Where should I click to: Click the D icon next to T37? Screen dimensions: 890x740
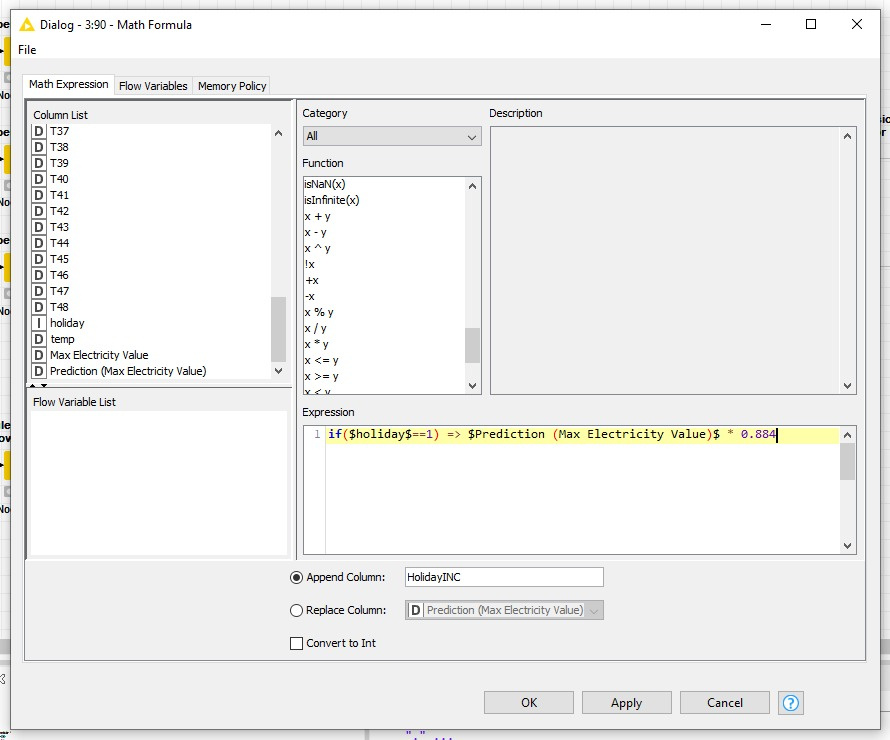coord(39,131)
